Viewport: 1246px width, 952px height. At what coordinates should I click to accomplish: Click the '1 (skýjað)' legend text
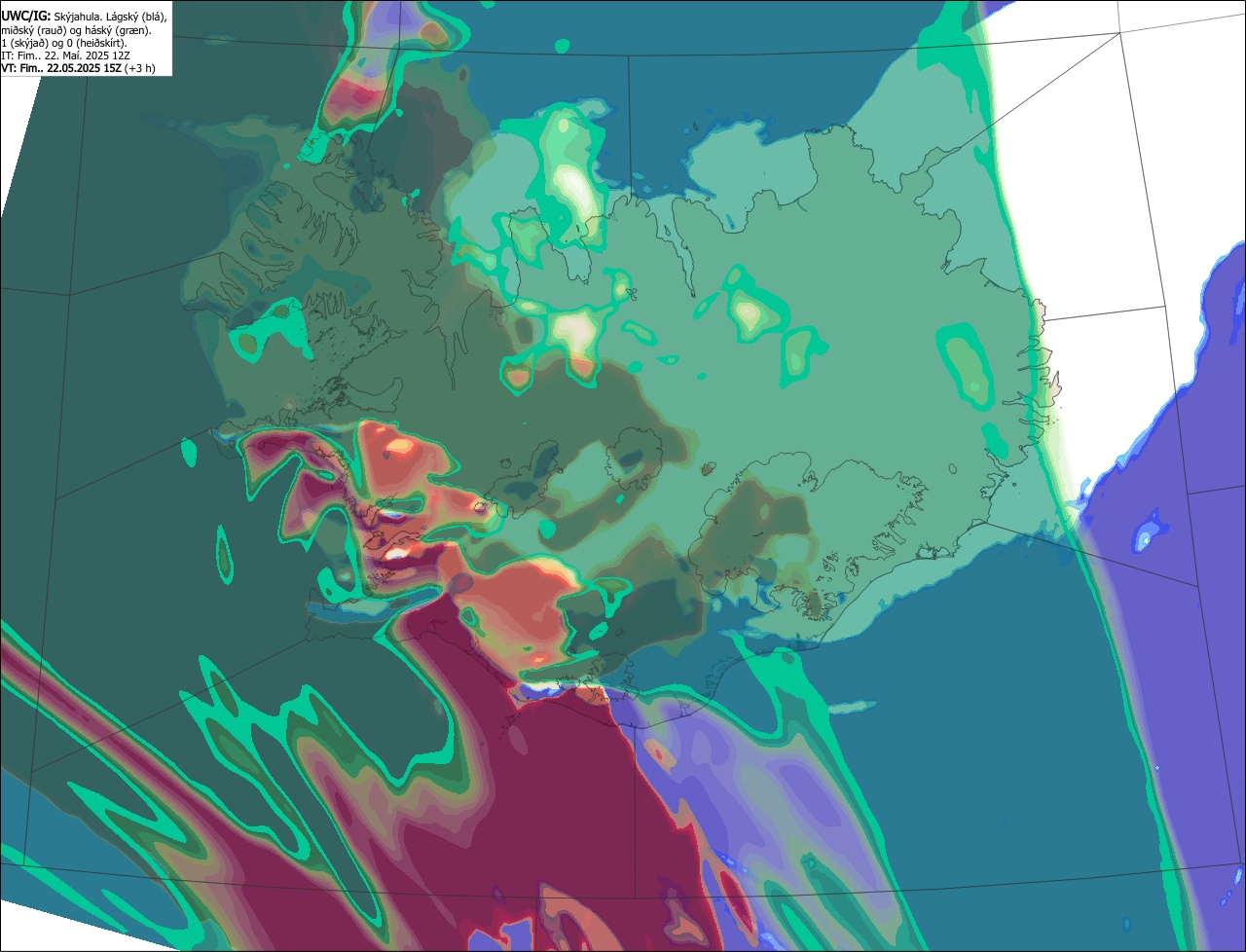pos(23,44)
